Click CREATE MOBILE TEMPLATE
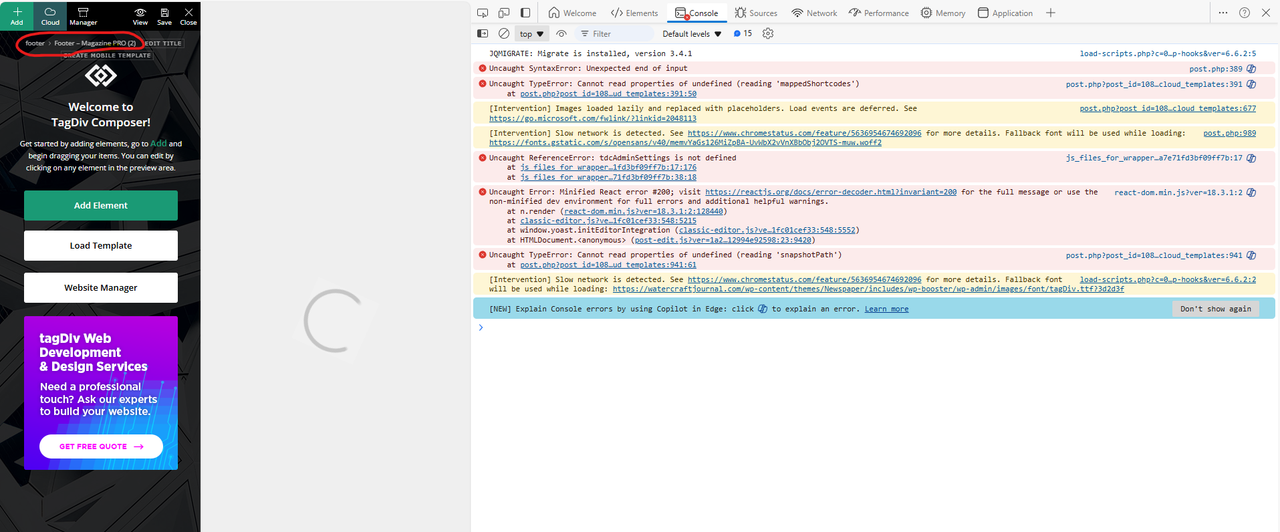This screenshot has height=532, width=1280. coord(107,56)
